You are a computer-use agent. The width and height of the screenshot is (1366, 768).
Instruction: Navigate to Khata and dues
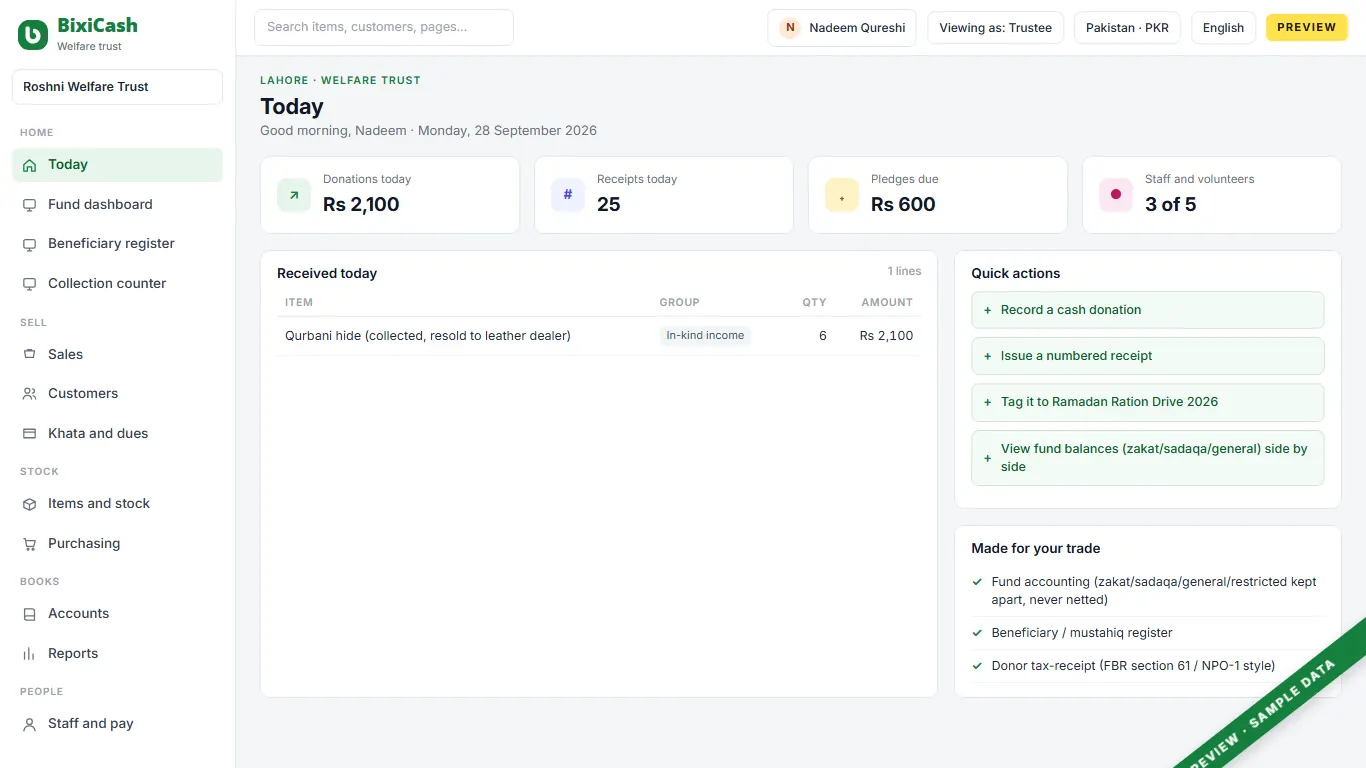coord(117,434)
